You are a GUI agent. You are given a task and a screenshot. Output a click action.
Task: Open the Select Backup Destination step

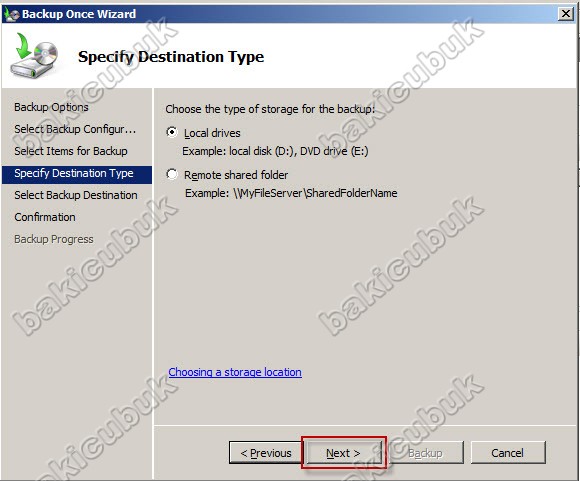coord(76,195)
